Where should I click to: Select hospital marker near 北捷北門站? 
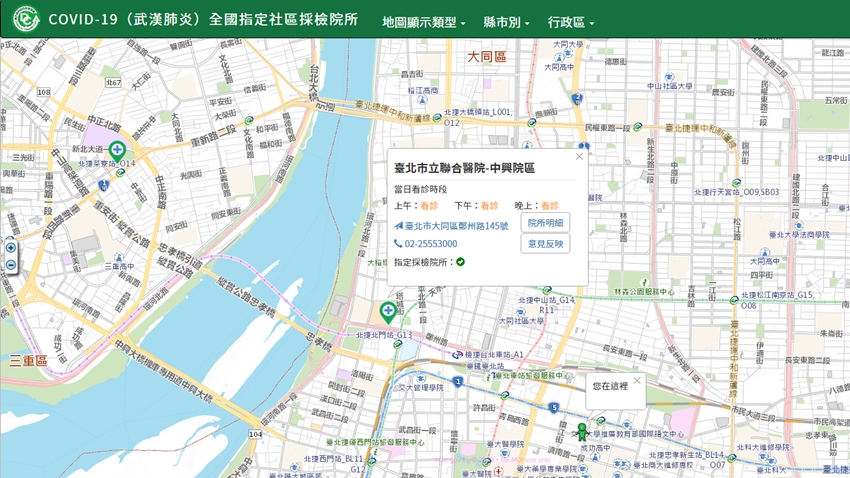pyautogui.click(x=388, y=312)
